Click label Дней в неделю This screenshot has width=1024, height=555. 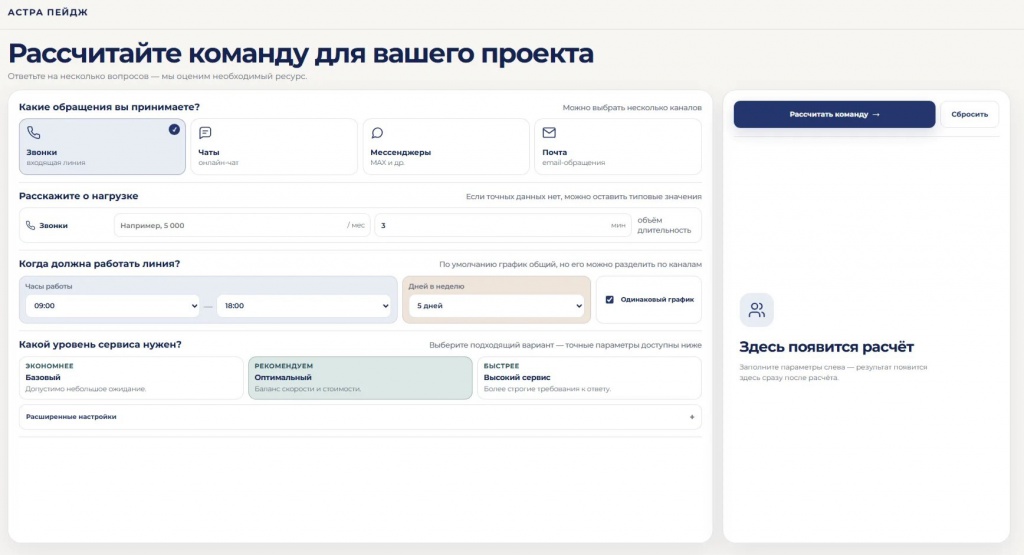436,286
